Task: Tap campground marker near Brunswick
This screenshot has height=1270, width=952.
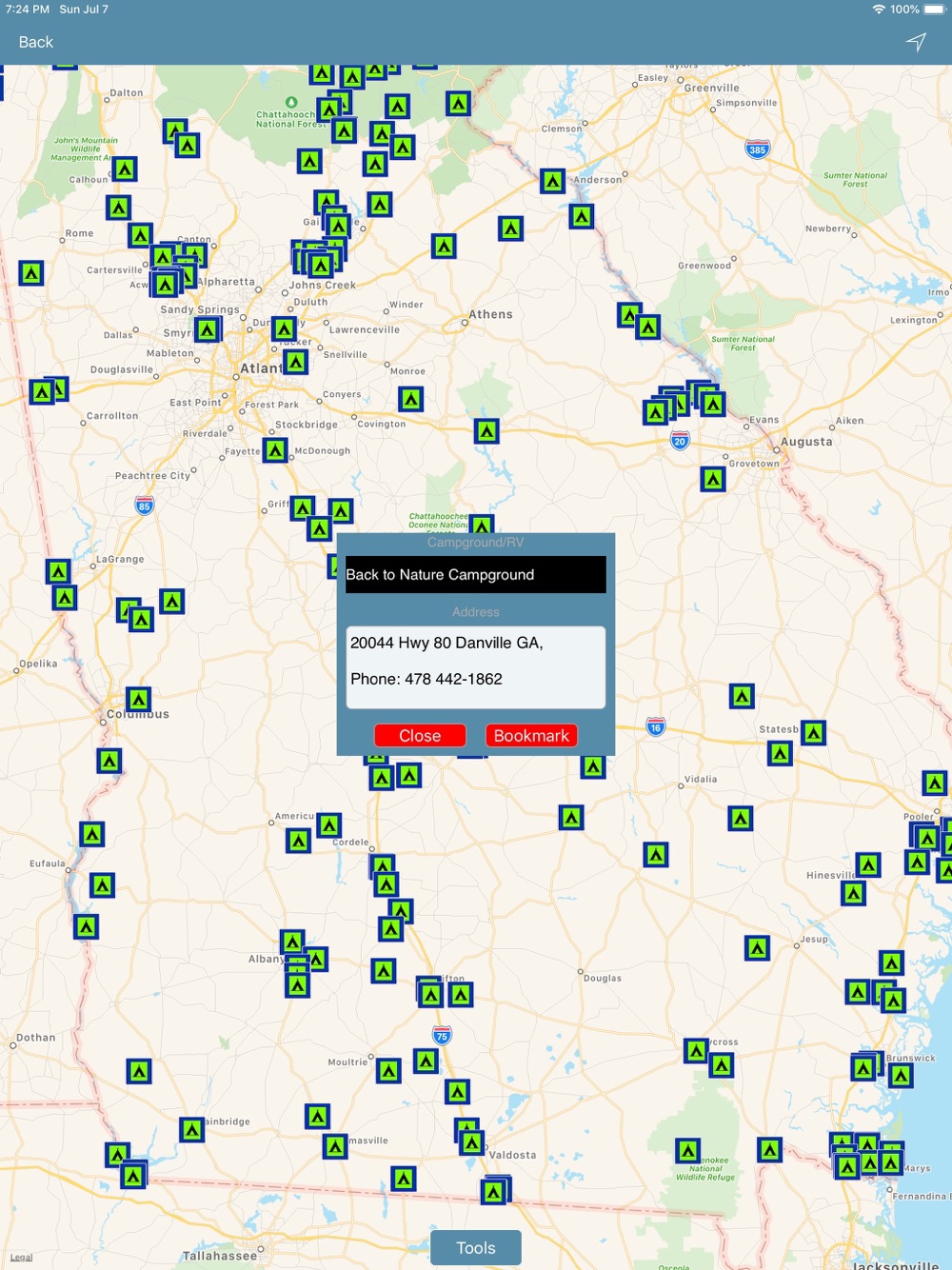Action: point(901,1077)
